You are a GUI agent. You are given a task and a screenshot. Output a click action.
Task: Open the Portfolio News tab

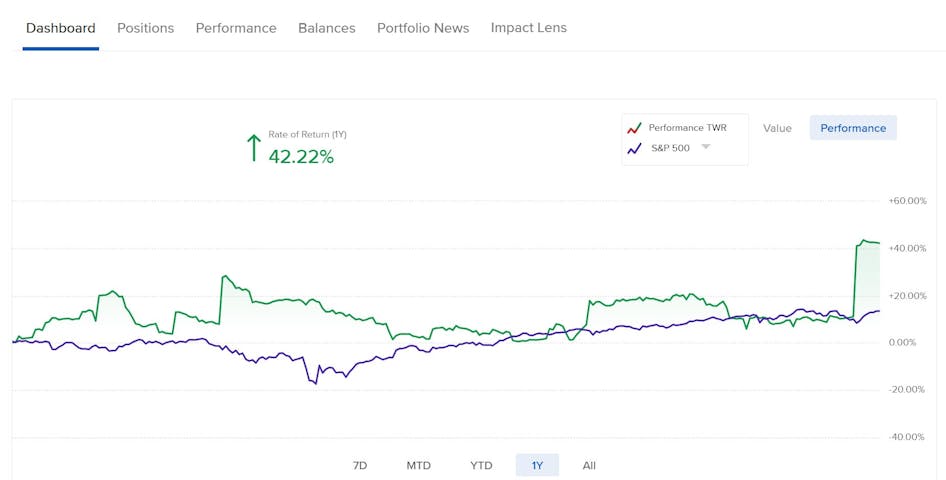pos(423,28)
